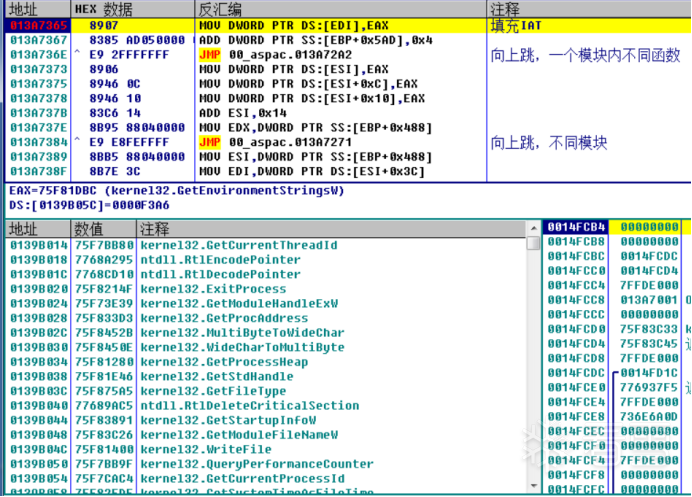This screenshot has height=497, width=692.
Task: Select the comment 向上跳,不同模块
Action: click(549, 143)
